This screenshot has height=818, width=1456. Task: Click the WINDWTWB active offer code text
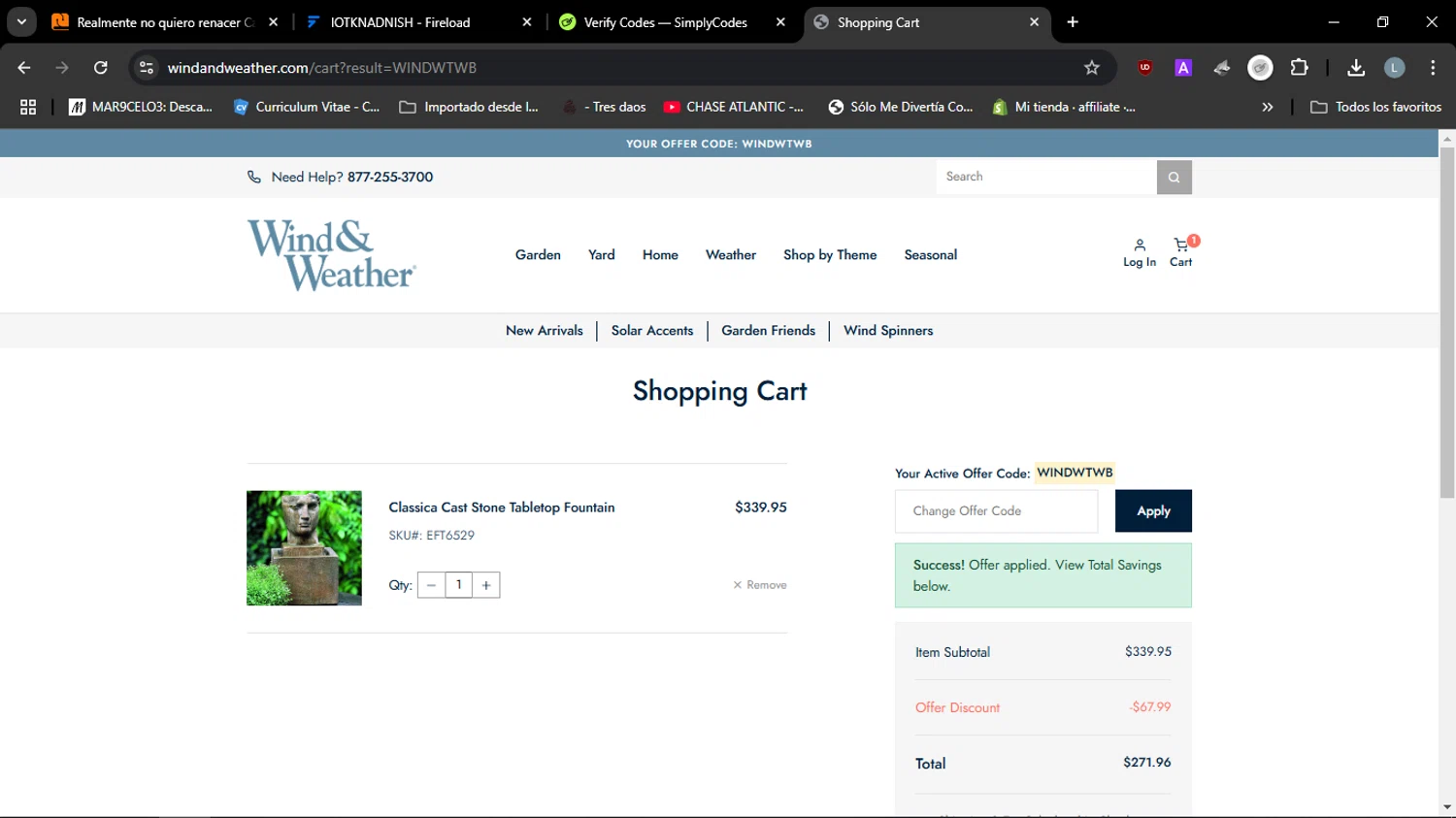point(1075,473)
